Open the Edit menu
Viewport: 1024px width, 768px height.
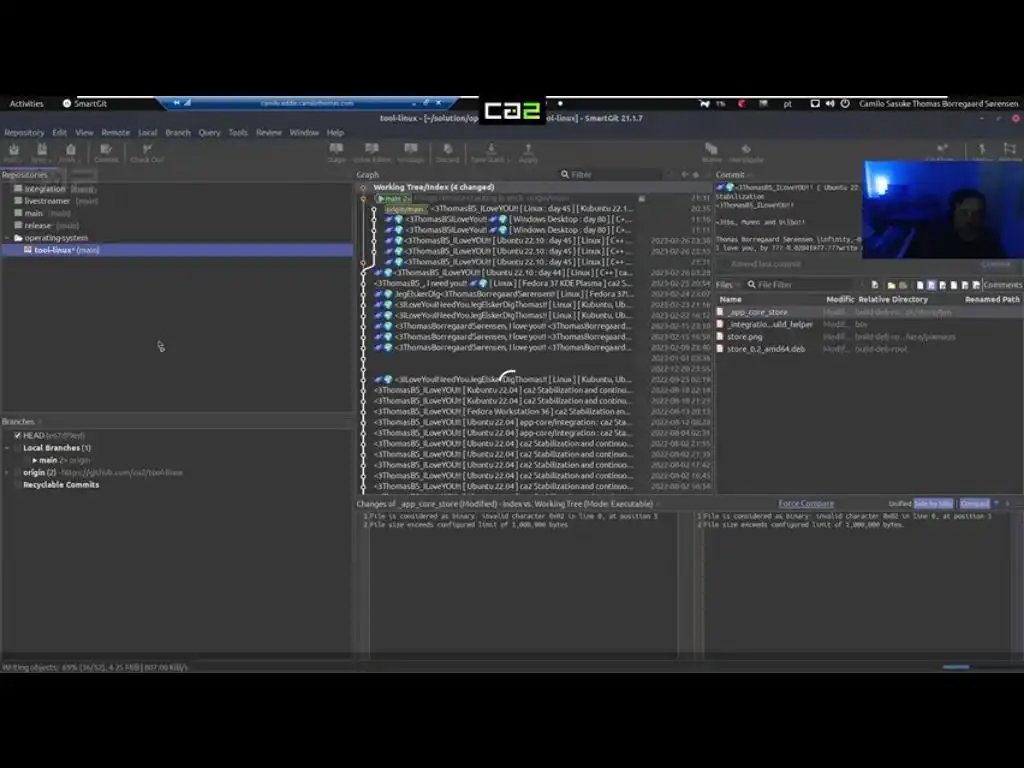(x=59, y=133)
